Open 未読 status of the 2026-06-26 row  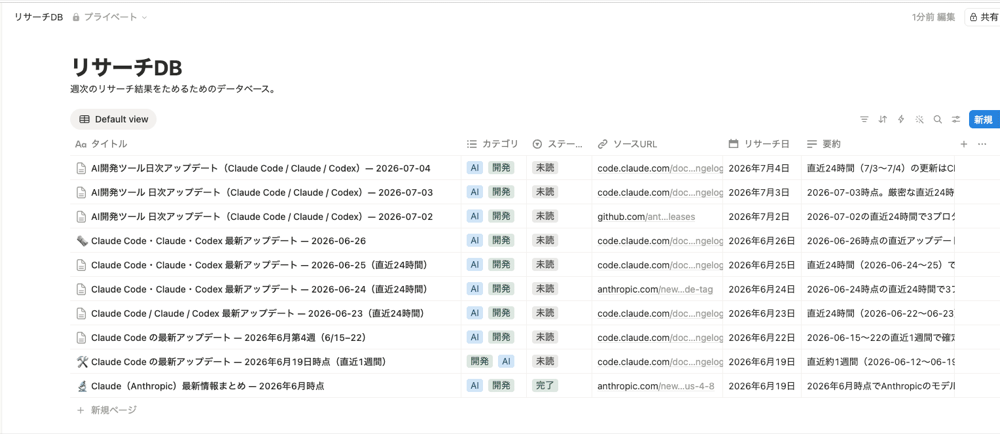tap(545, 241)
